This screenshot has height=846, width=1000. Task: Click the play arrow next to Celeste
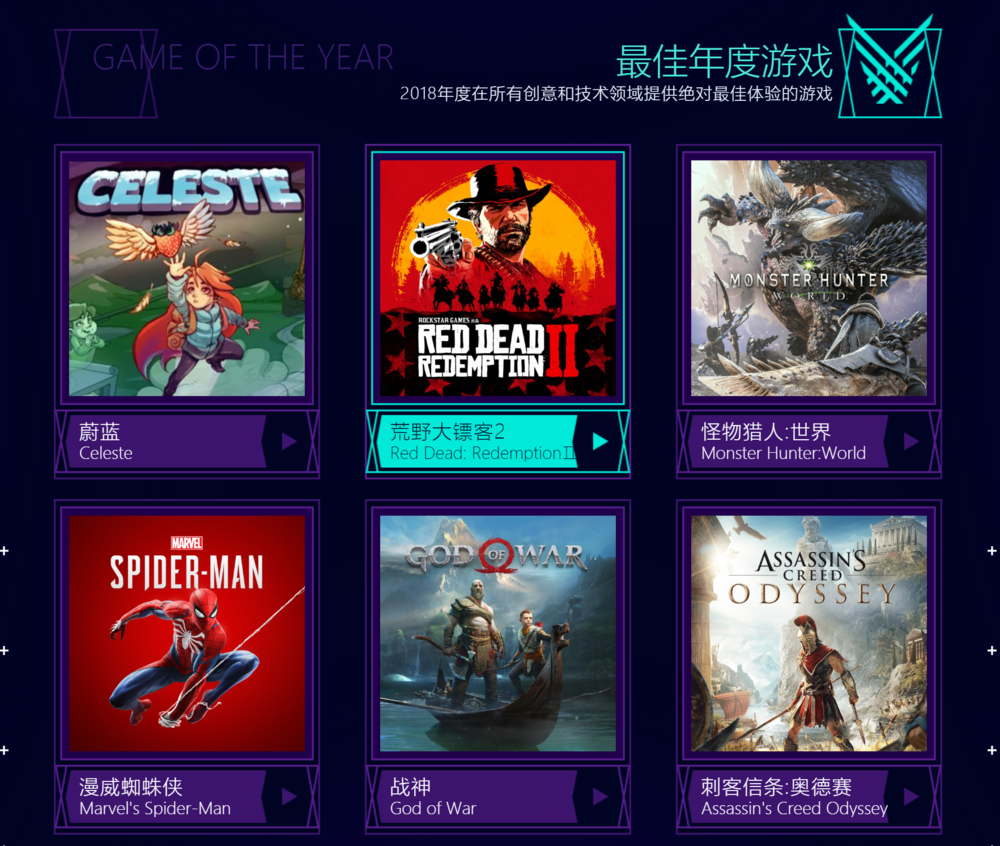click(289, 441)
